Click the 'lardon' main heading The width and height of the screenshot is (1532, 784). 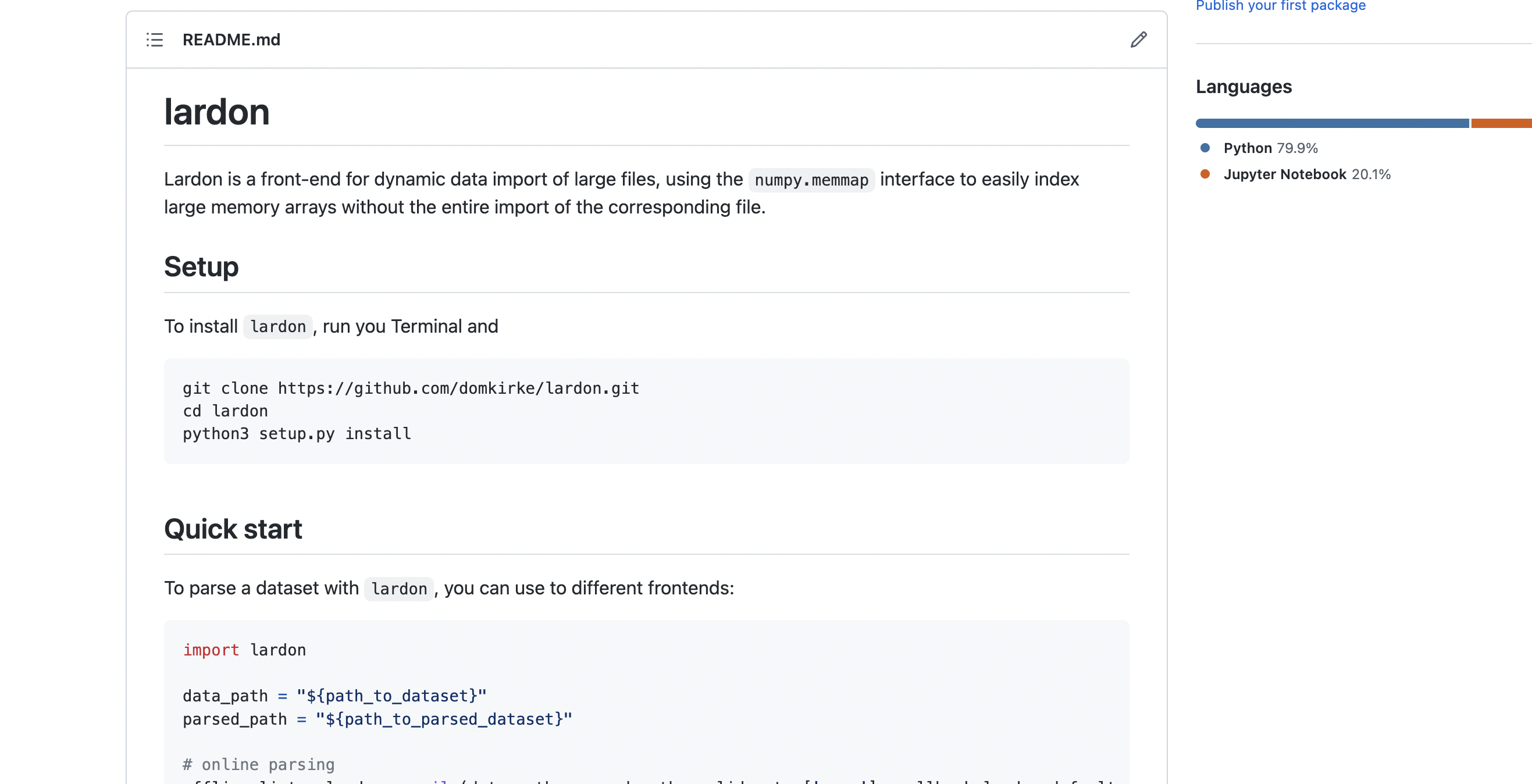pos(216,112)
